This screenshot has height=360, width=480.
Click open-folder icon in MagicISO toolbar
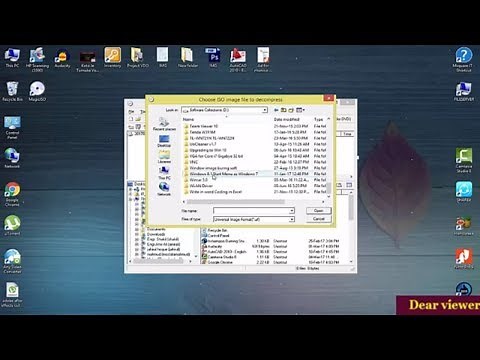[138, 119]
